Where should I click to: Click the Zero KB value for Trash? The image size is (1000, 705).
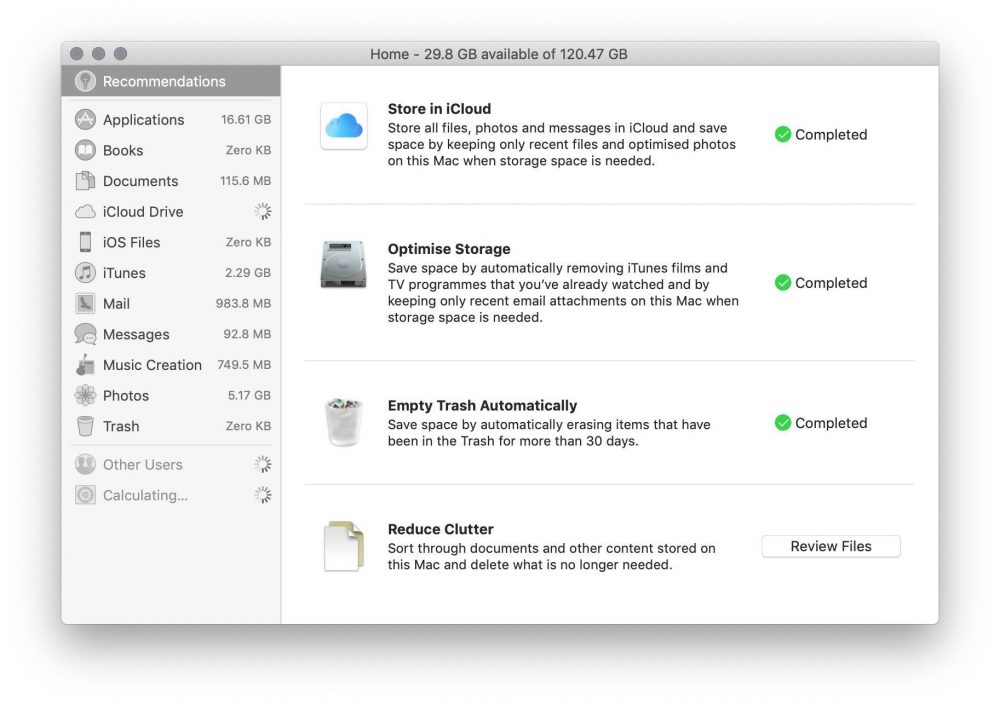248,426
